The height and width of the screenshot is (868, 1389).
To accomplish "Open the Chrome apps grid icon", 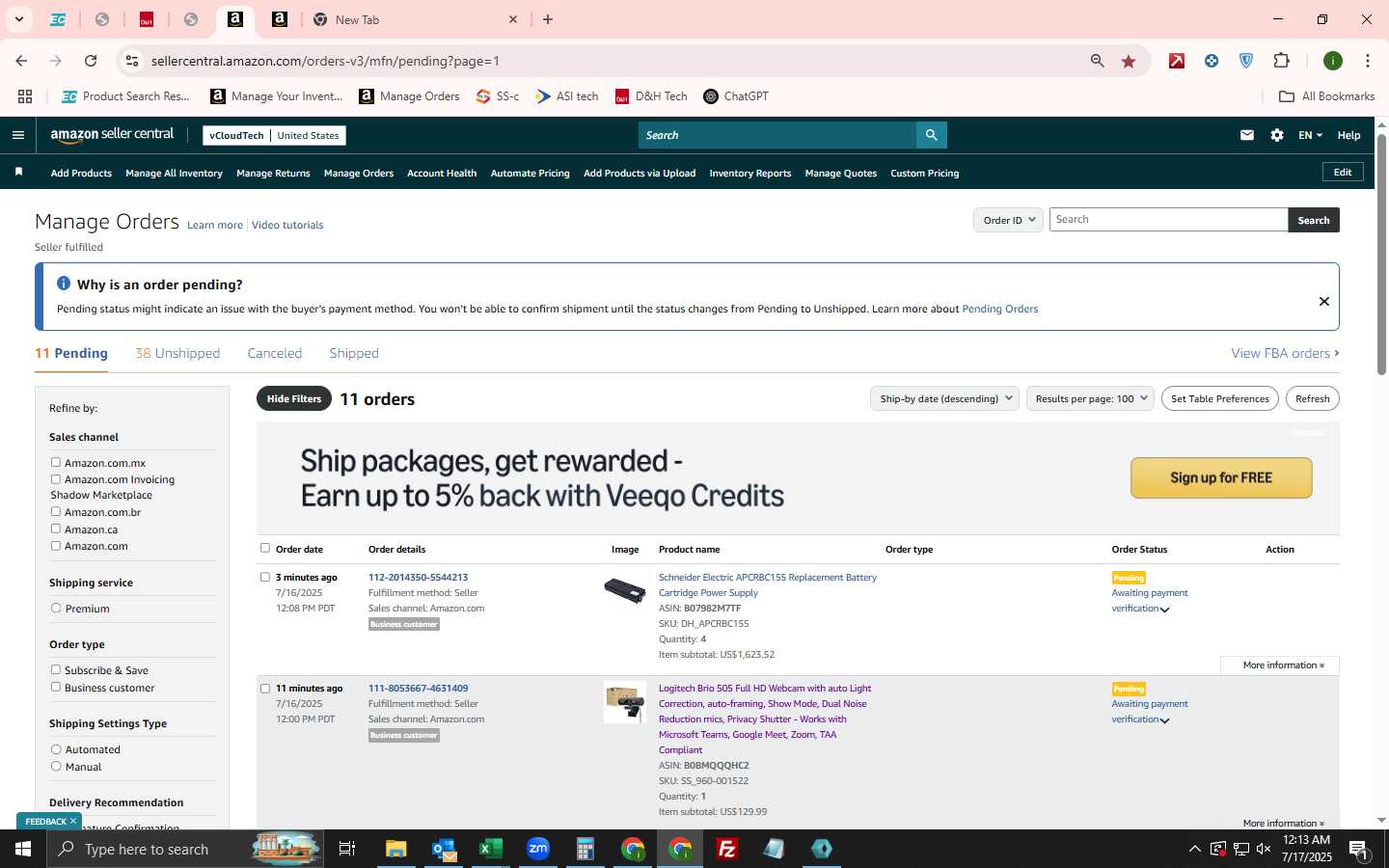I will point(25,96).
